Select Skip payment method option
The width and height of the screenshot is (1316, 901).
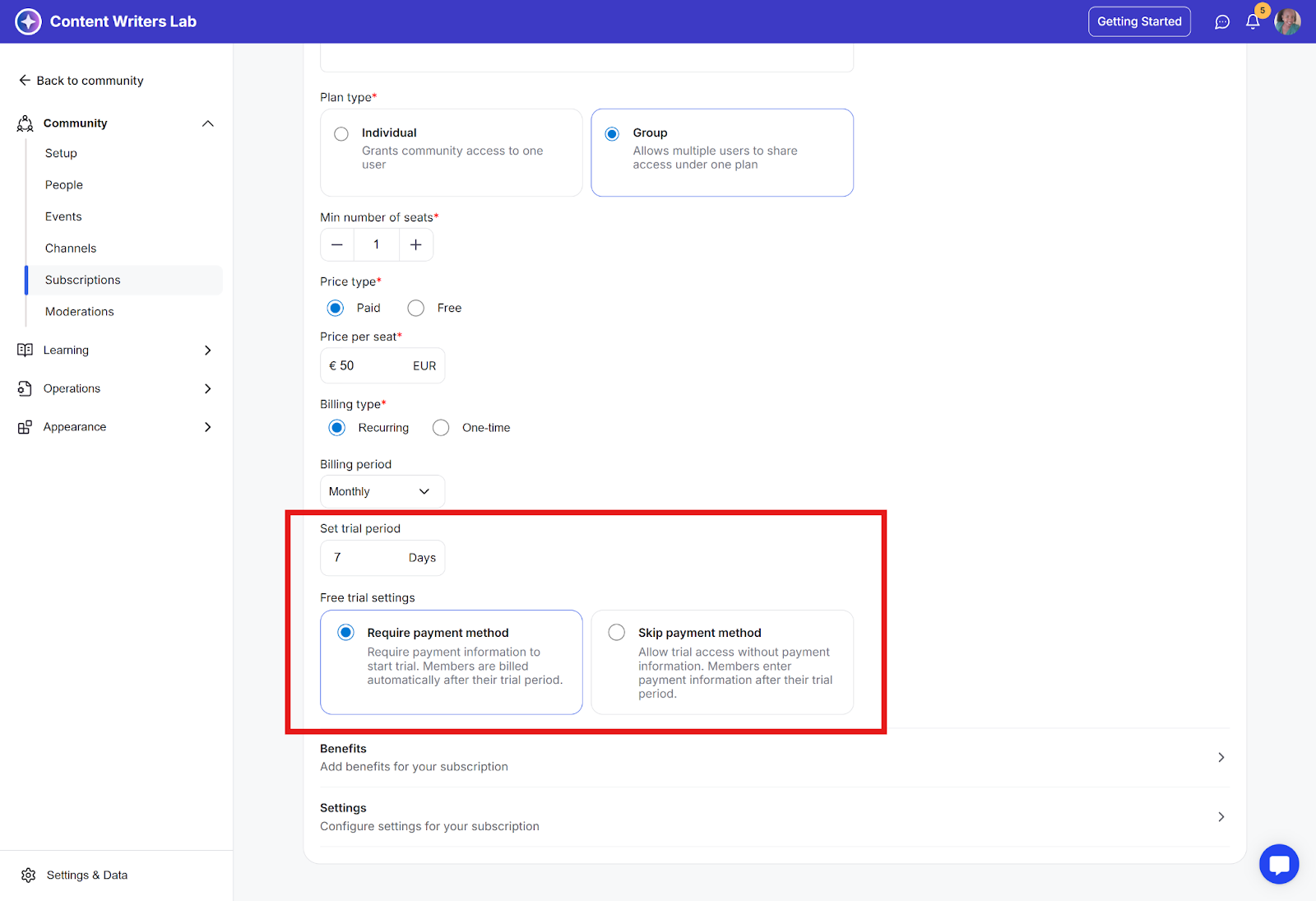617,633
